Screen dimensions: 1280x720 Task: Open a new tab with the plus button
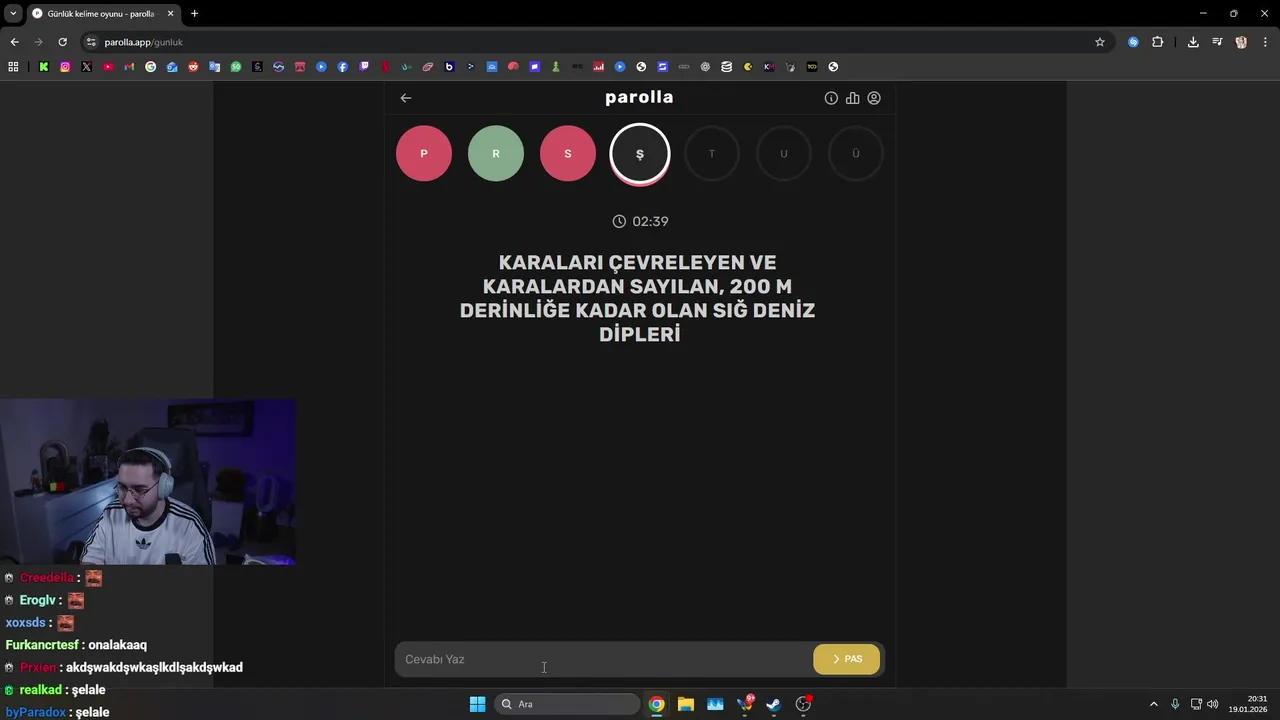(x=194, y=13)
